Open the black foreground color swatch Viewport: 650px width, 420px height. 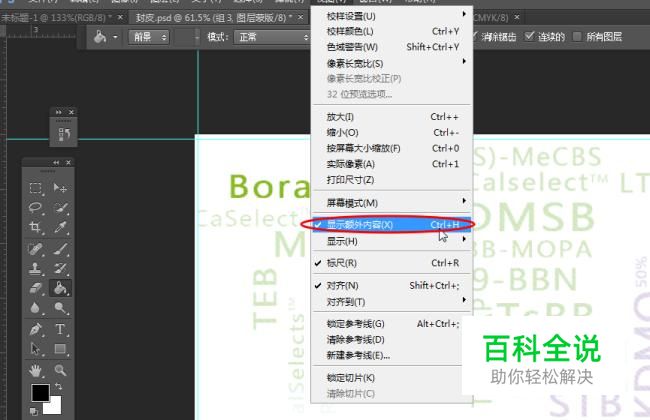(40, 392)
